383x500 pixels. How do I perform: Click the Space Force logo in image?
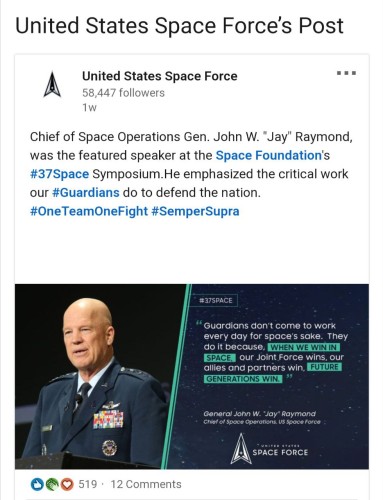(269, 449)
